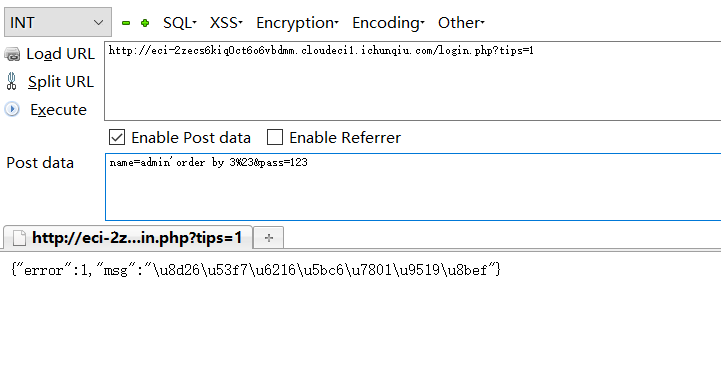Focus the Post data text field
This screenshot has height=366, width=721.
[413, 187]
